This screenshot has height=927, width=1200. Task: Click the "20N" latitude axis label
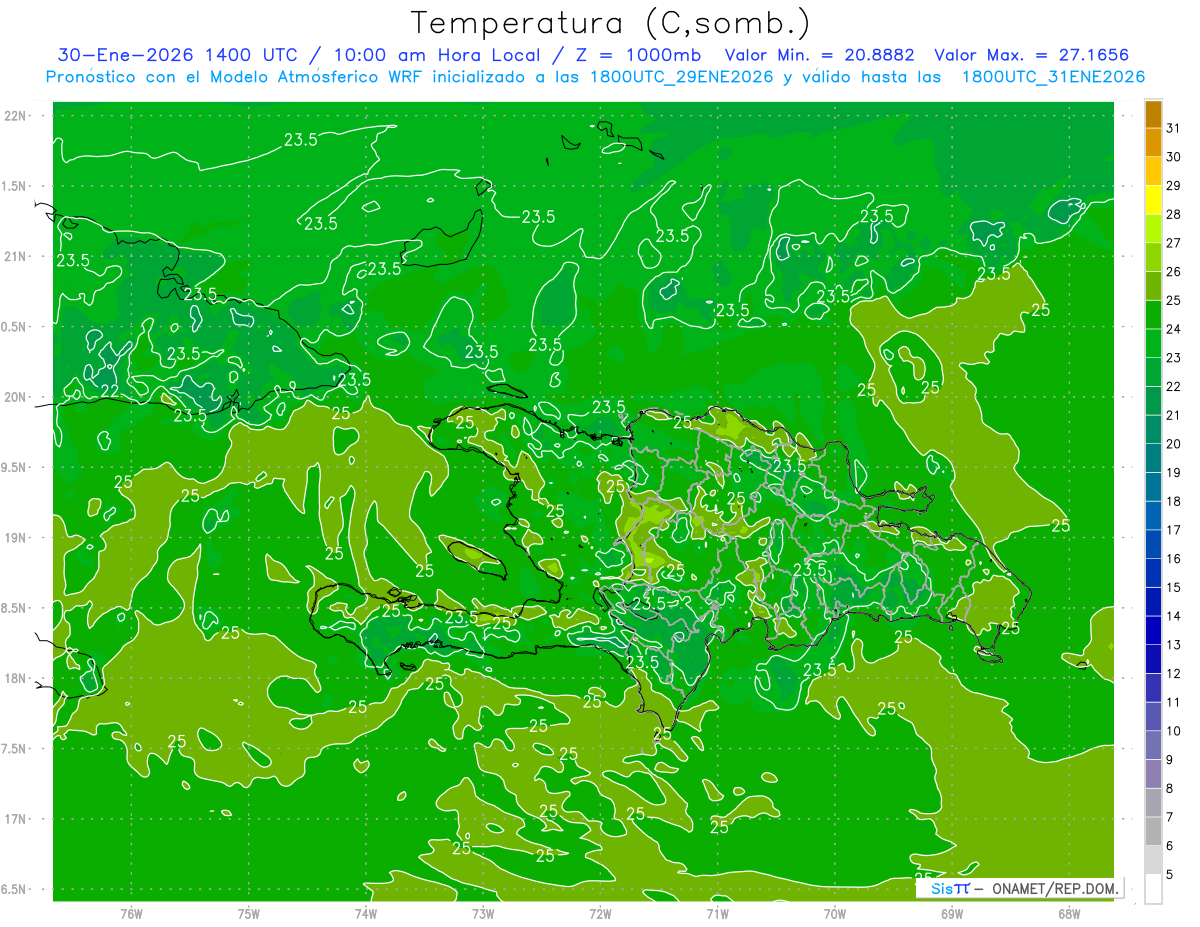click(15, 397)
